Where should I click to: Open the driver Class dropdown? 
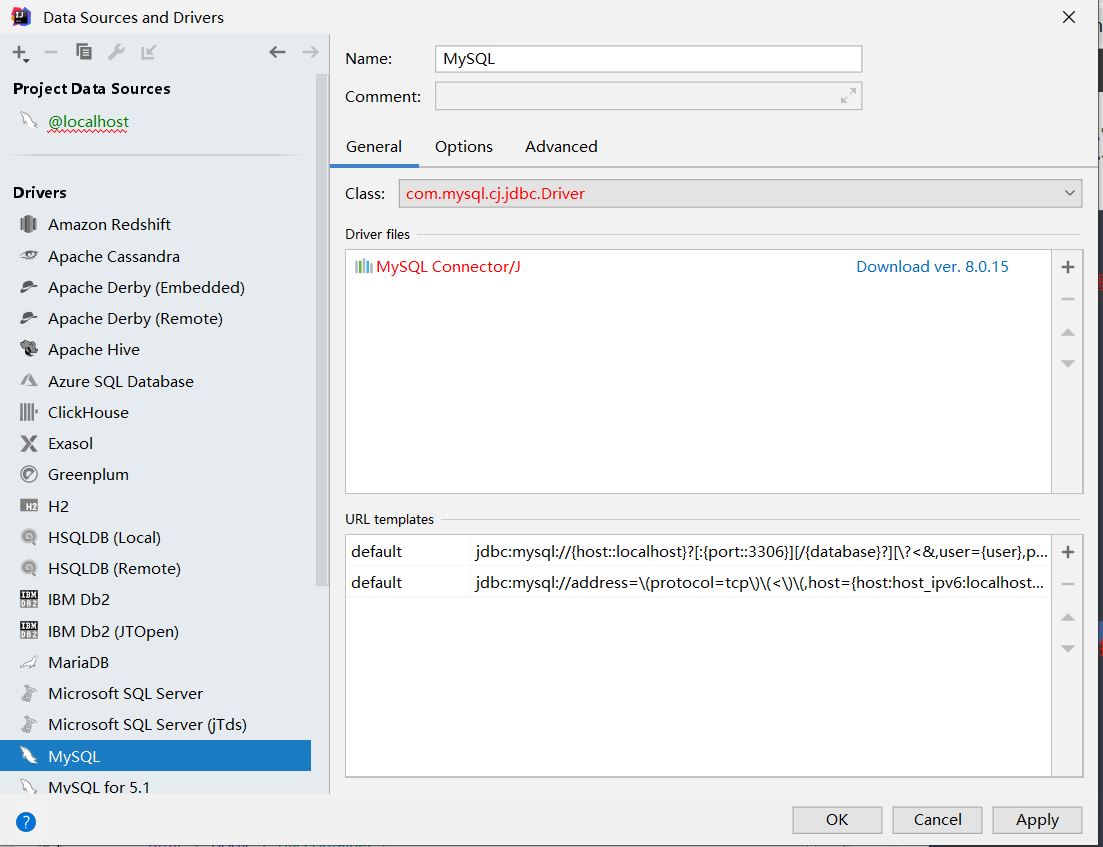[x=740, y=193]
